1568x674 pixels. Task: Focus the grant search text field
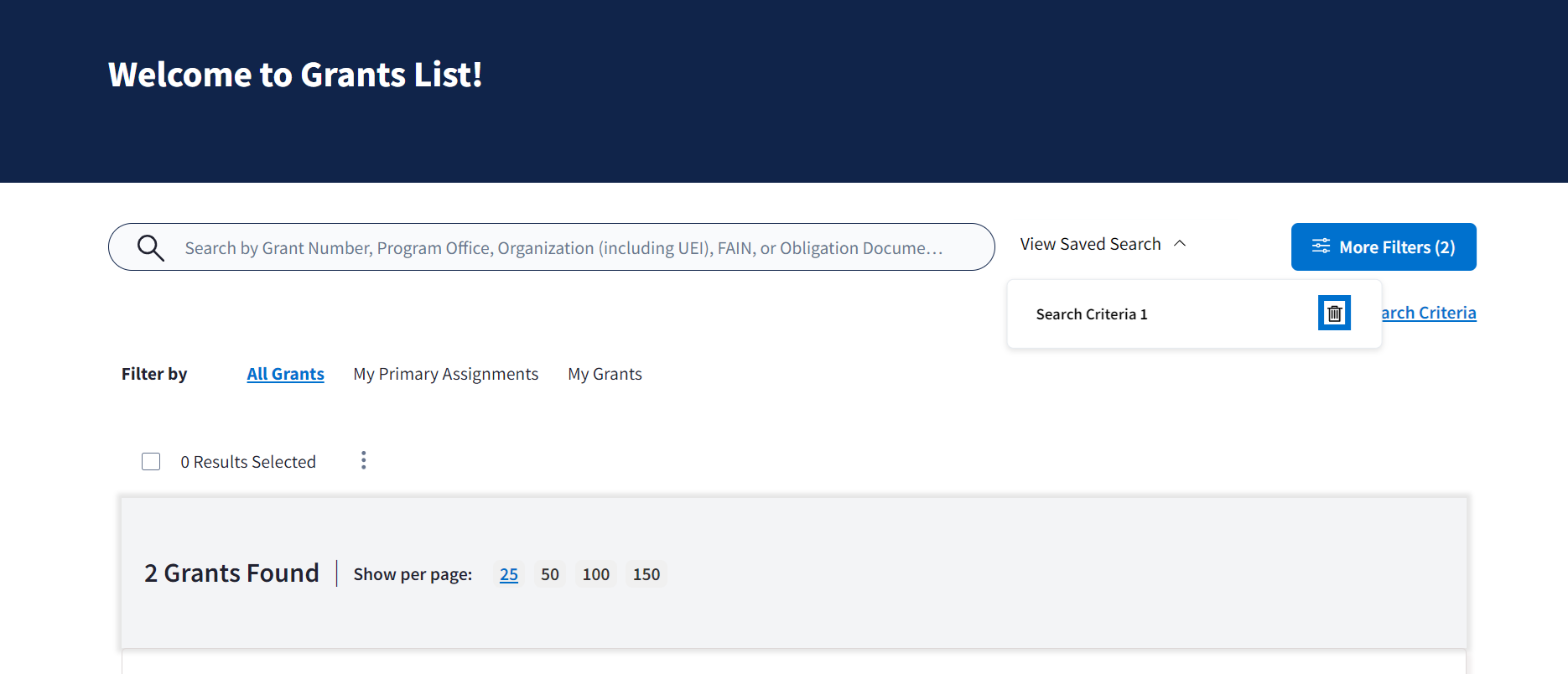coord(563,248)
